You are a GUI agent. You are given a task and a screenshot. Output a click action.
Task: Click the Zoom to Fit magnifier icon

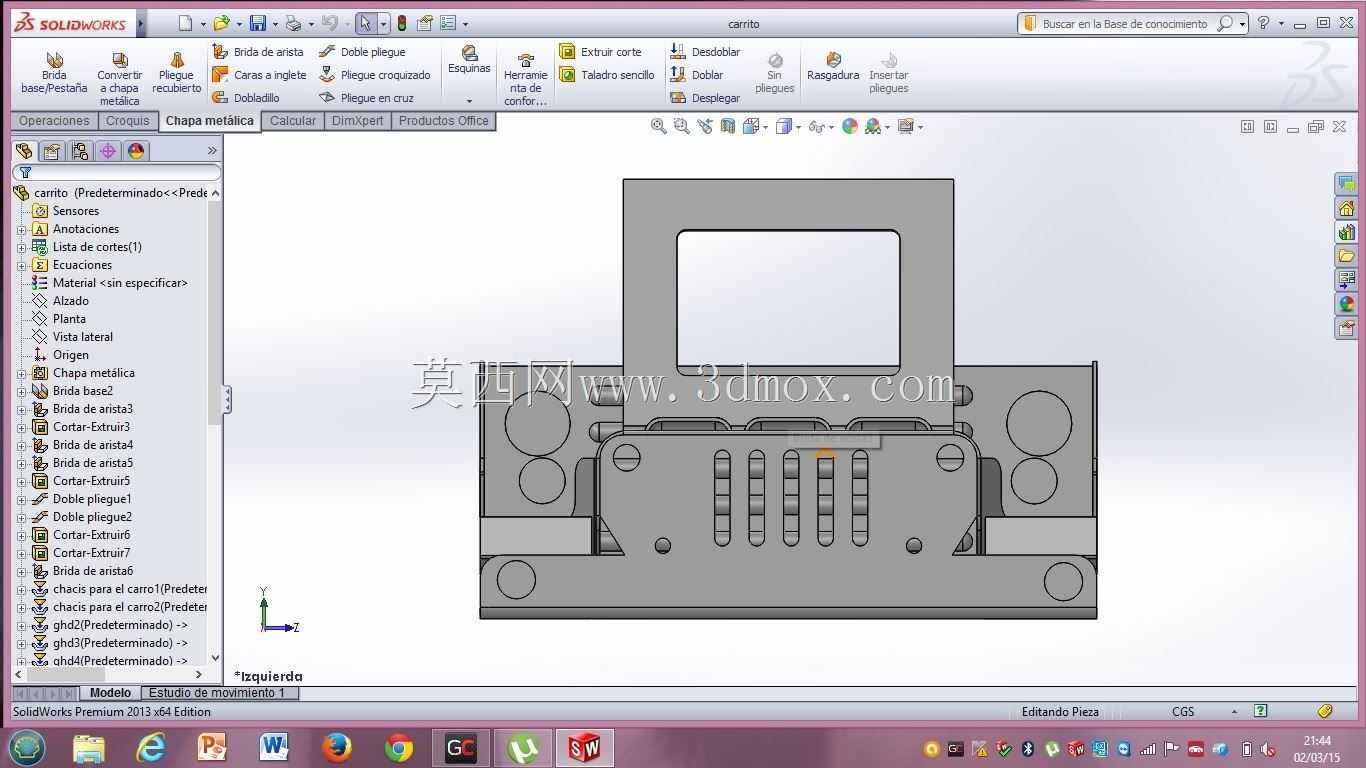tap(658, 126)
